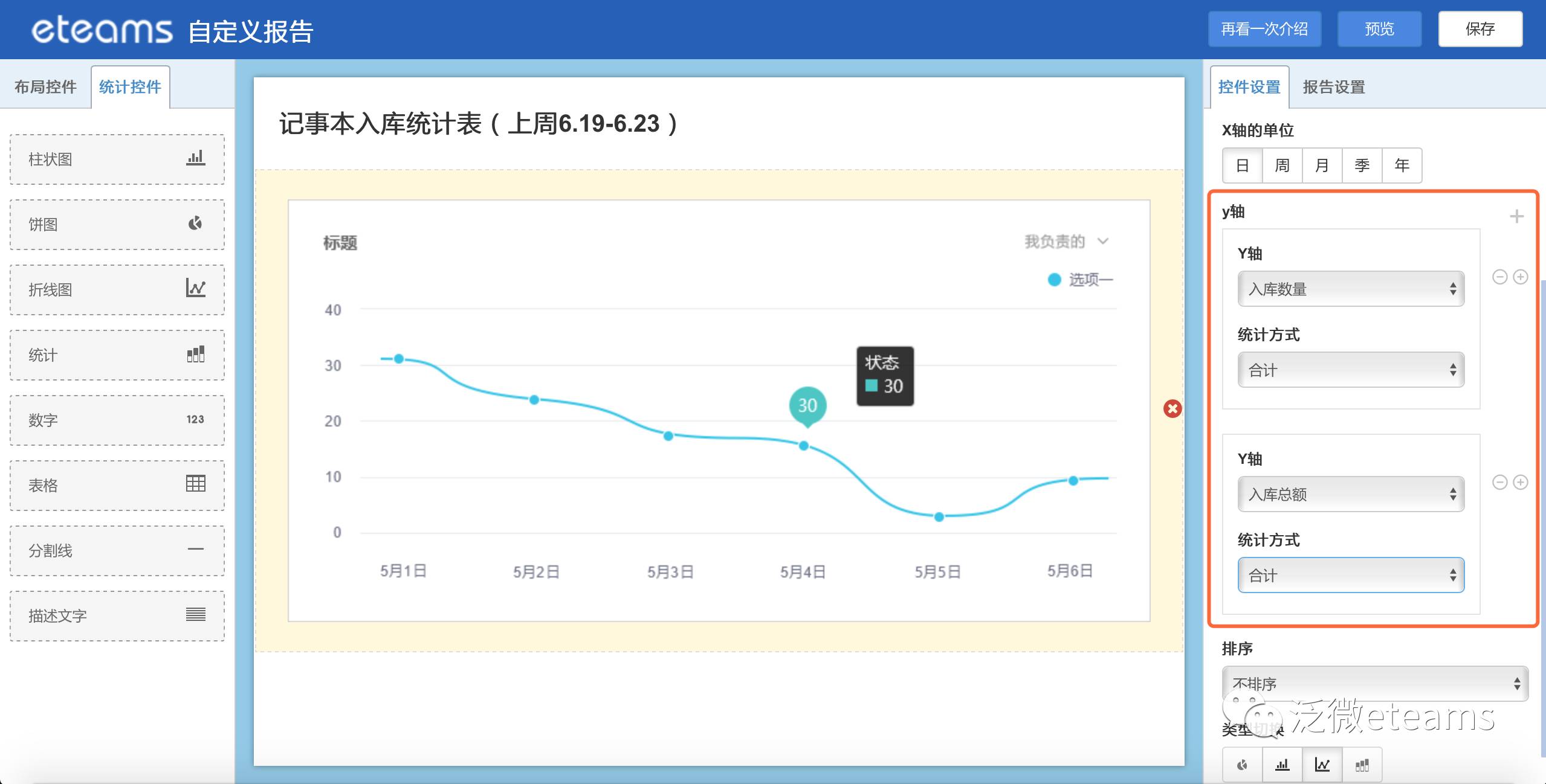
Task: Select line chart type icon at bottom
Action: 1322,765
